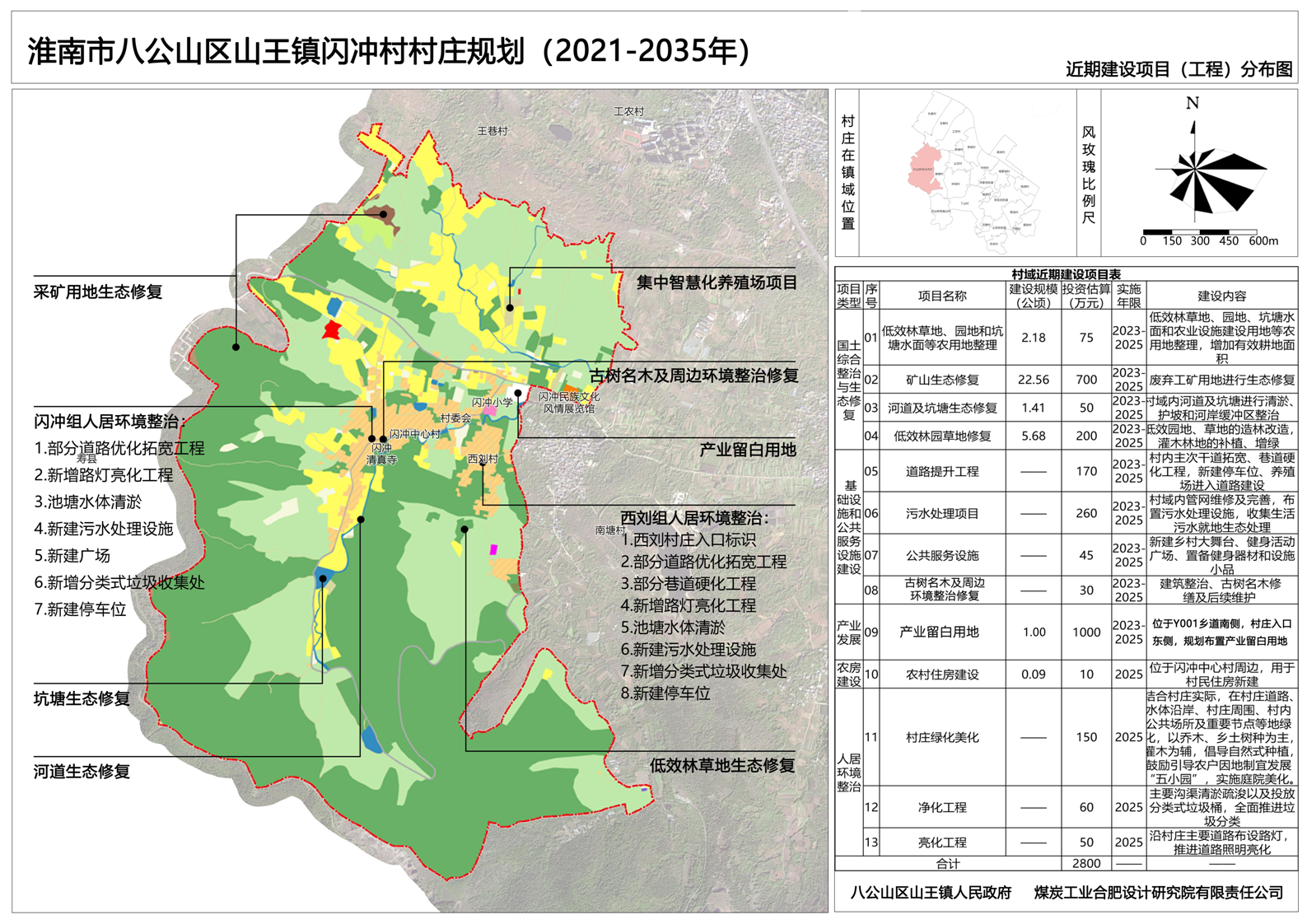Click the 投资估算 column header
Image resolution: width=1307 pixels, height=924 pixels.
1085,296
